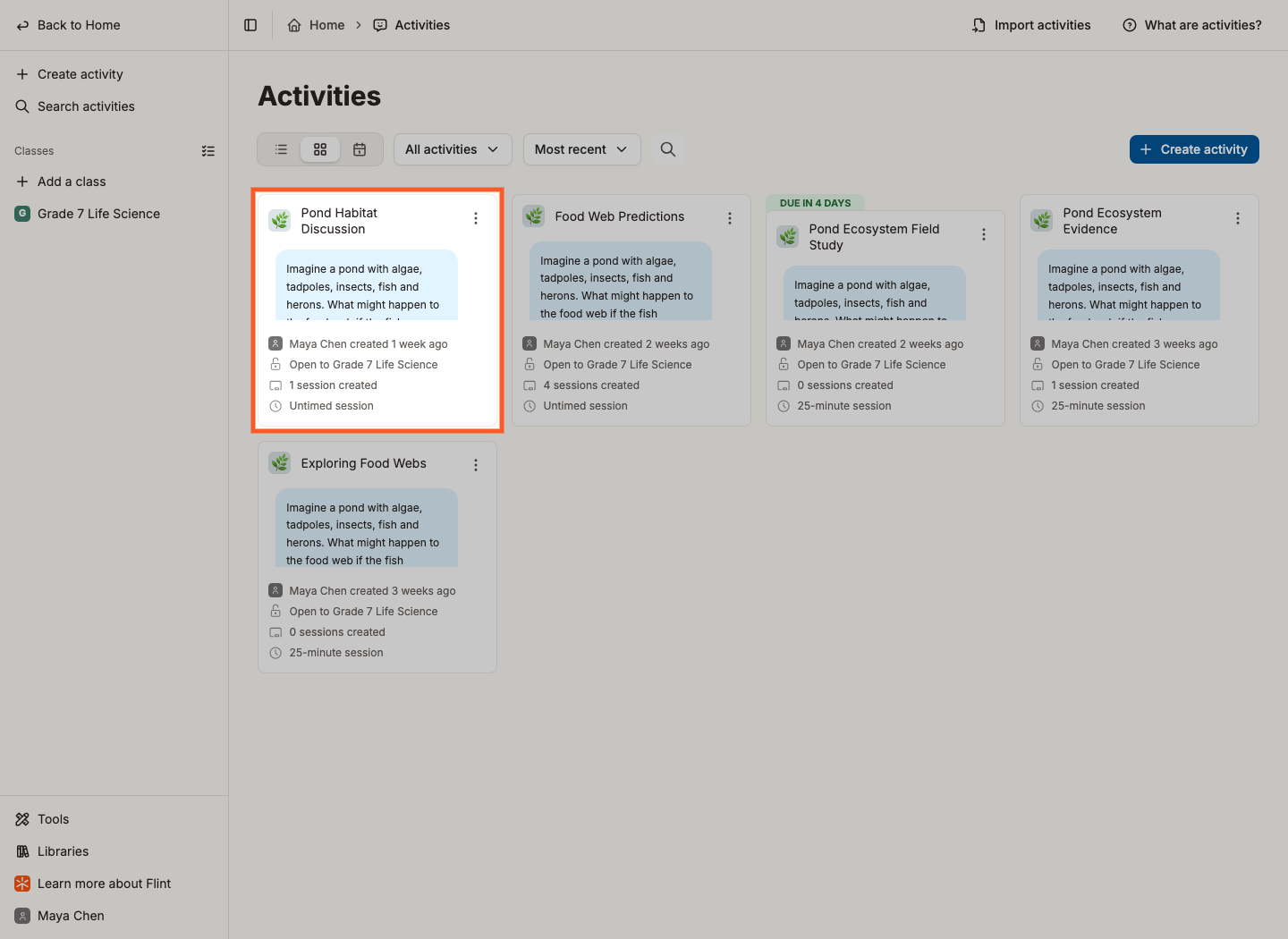Open kebab menu on Pond Ecosystem Evidence
1288x939 pixels.
point(1238,218)
